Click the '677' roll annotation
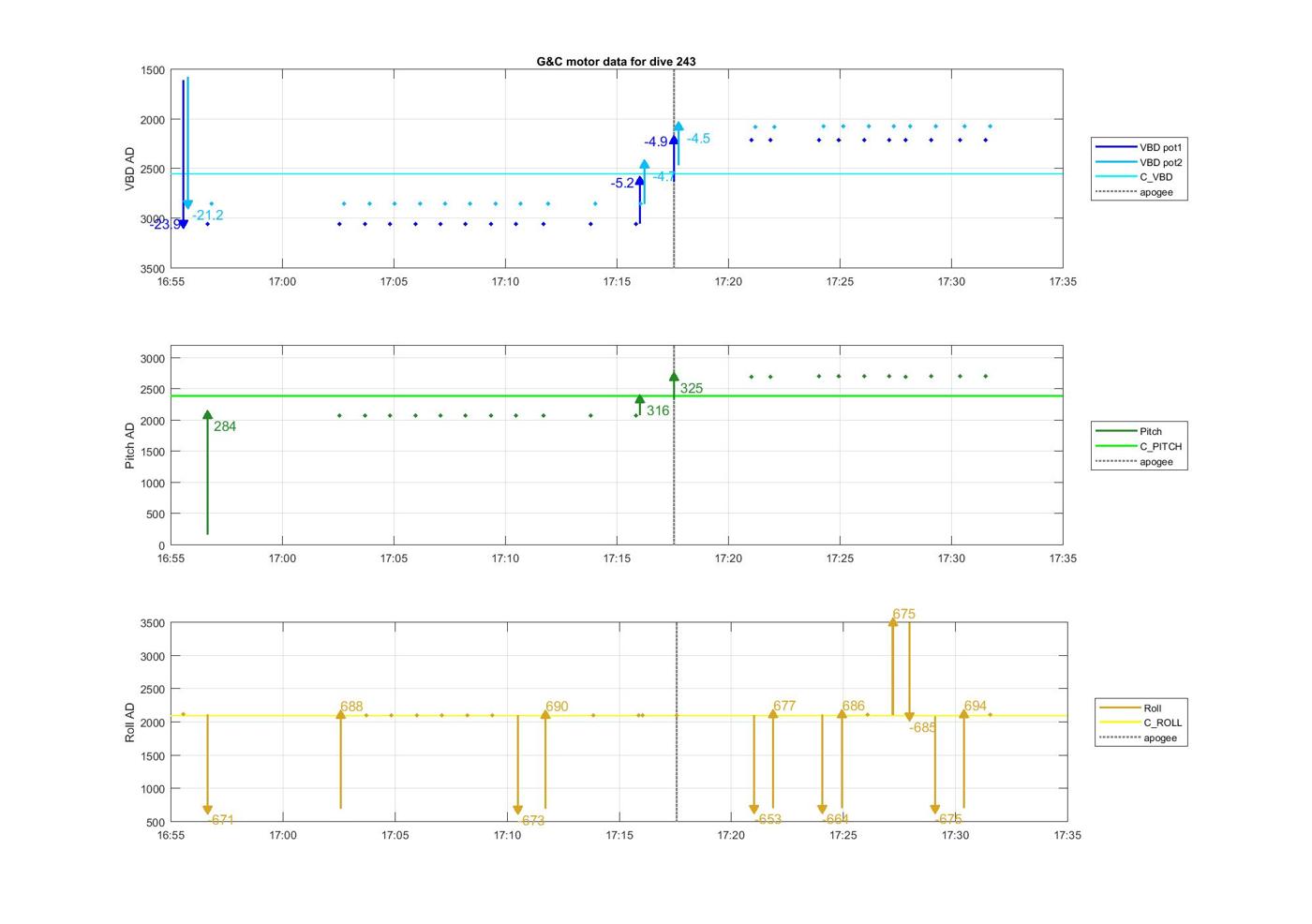The width and height of the screenshot is (1312, 924). (x=784, y=706)
